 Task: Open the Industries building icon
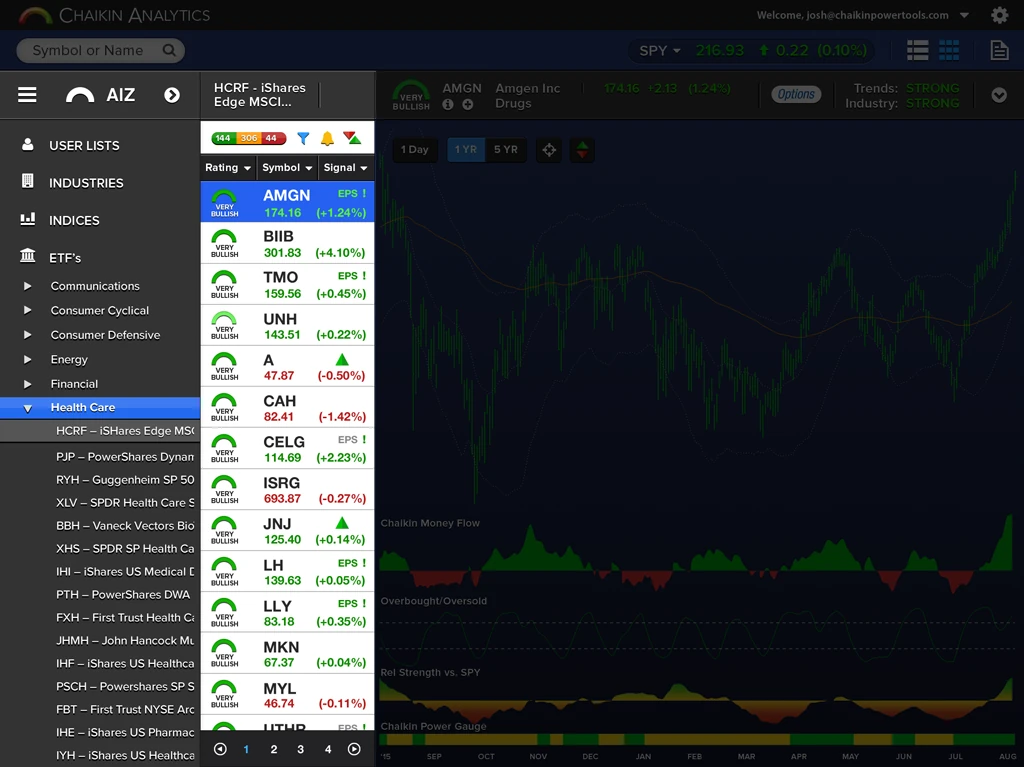point(27,181)
